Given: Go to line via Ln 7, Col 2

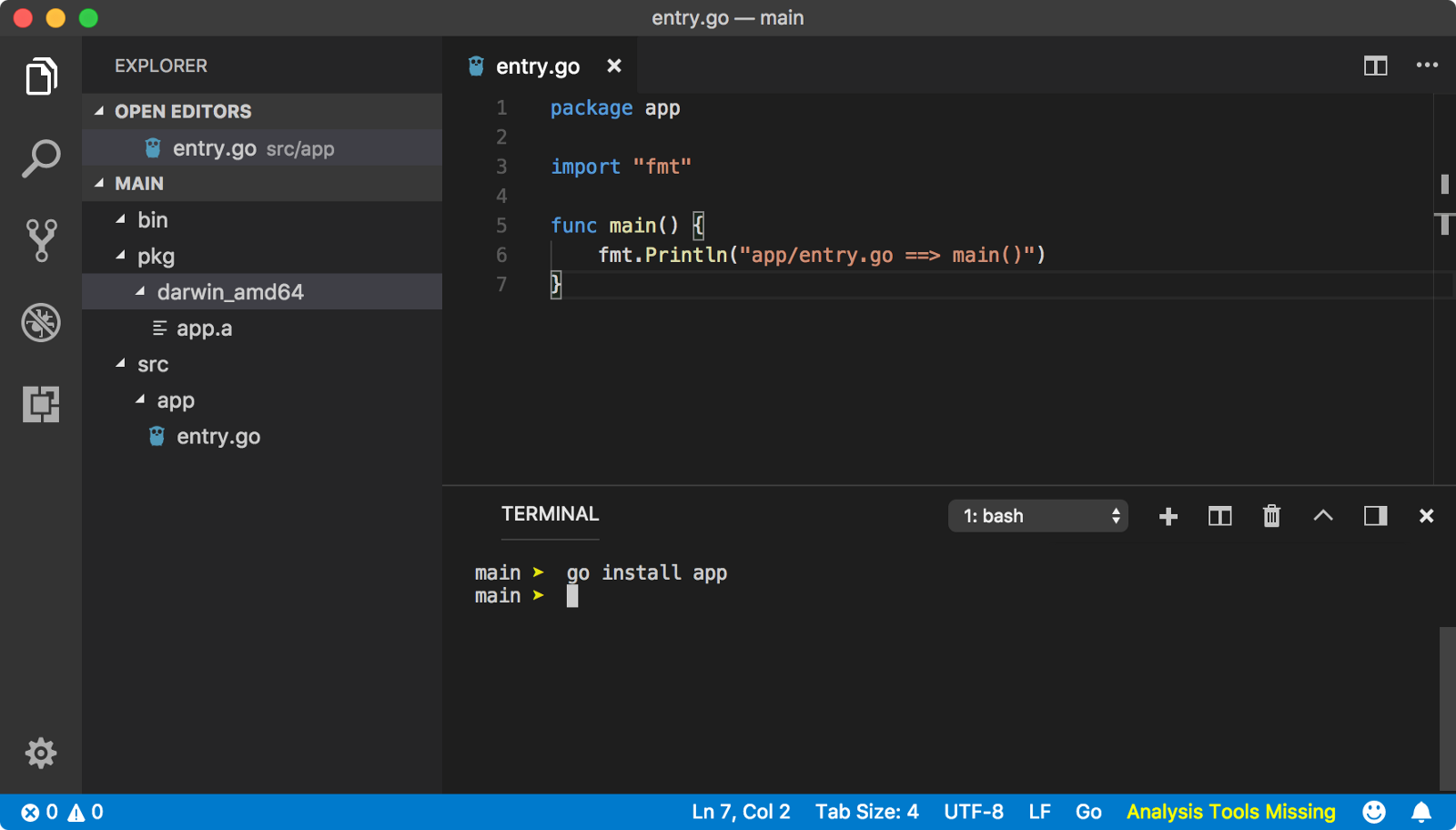Looking at the screenshot, I should coord(741,812).
